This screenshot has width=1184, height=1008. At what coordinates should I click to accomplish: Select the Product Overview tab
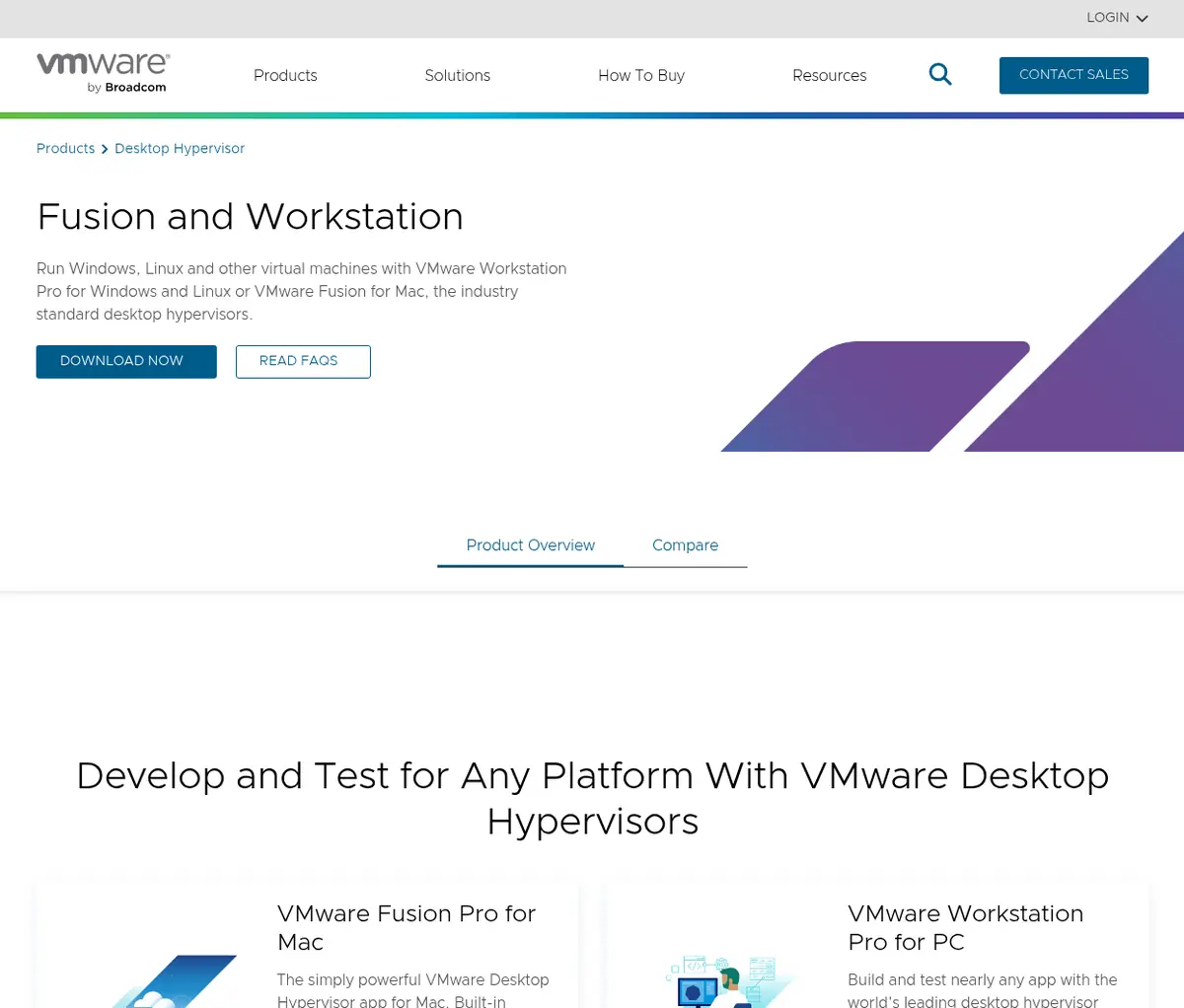coord(530,545)
